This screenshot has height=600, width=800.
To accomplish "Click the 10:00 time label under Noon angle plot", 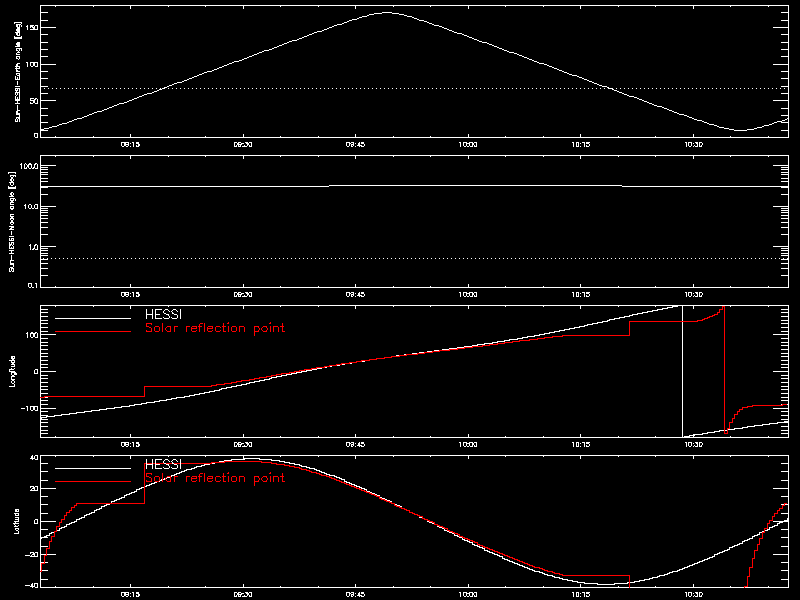I will [x=468, y=295].
